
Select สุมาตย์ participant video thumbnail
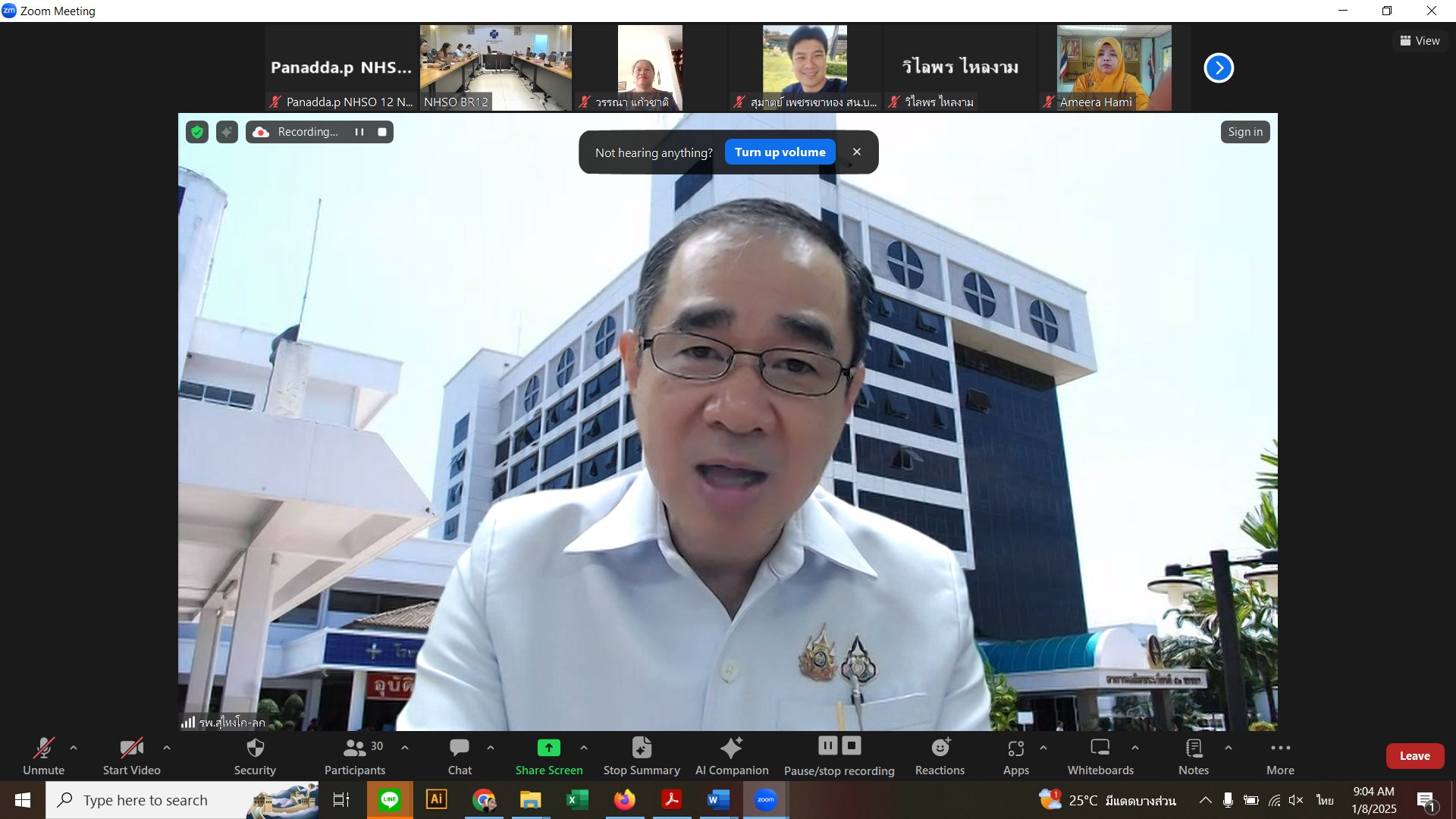tap(805, 68)
